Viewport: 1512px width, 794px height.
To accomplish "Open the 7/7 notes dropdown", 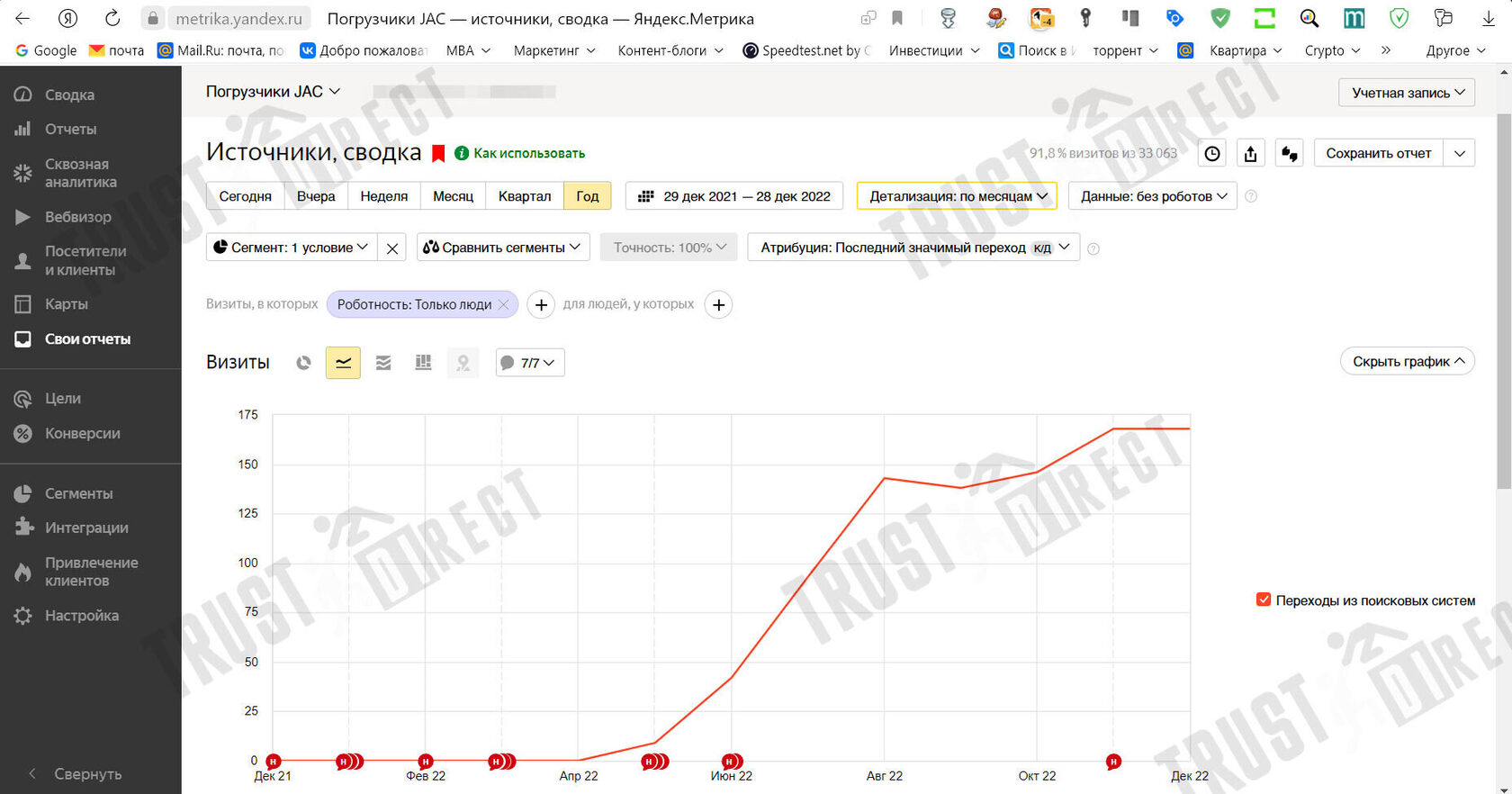I will coord(530,363).
